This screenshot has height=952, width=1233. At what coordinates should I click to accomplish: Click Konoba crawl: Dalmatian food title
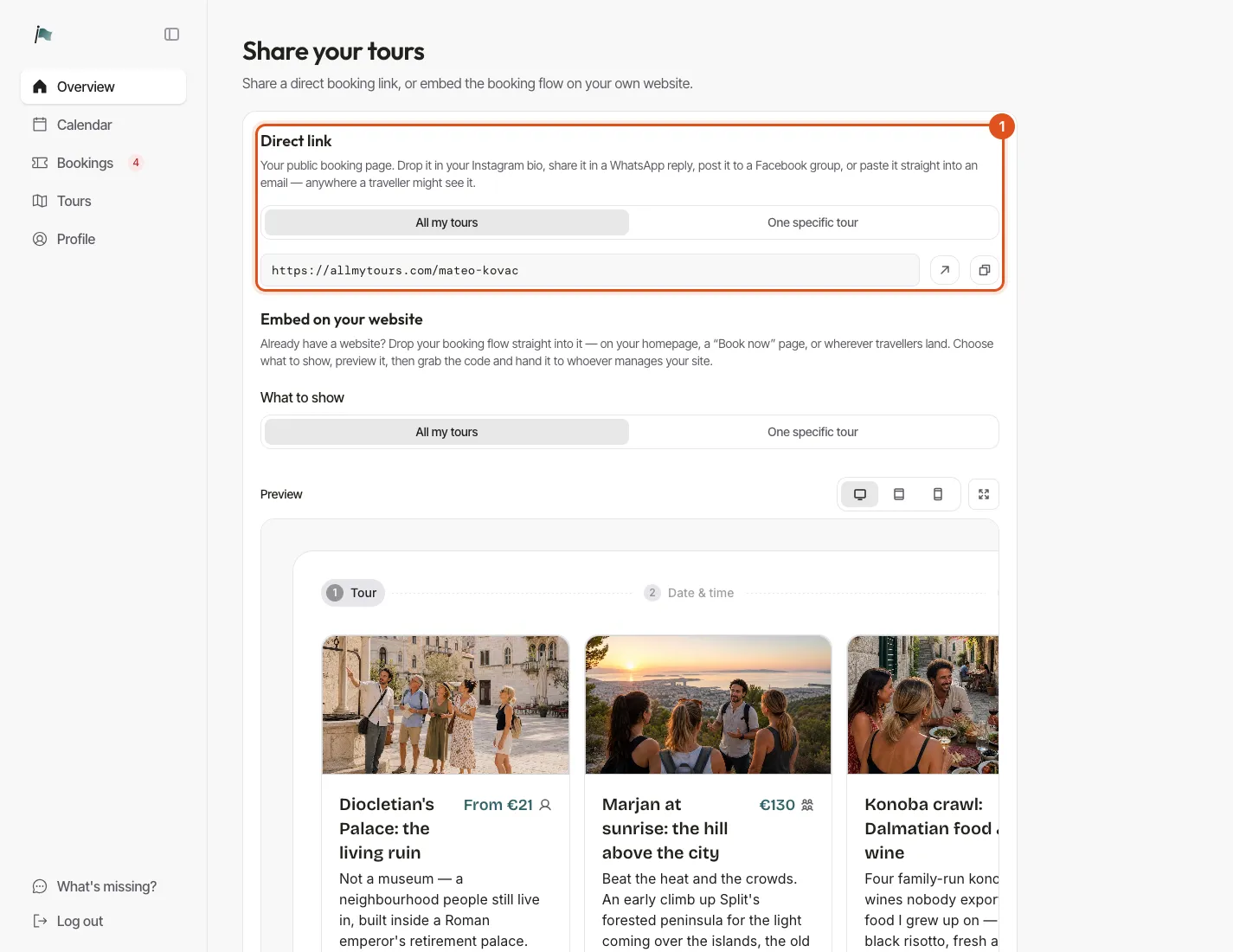click(x=931, y=828)
